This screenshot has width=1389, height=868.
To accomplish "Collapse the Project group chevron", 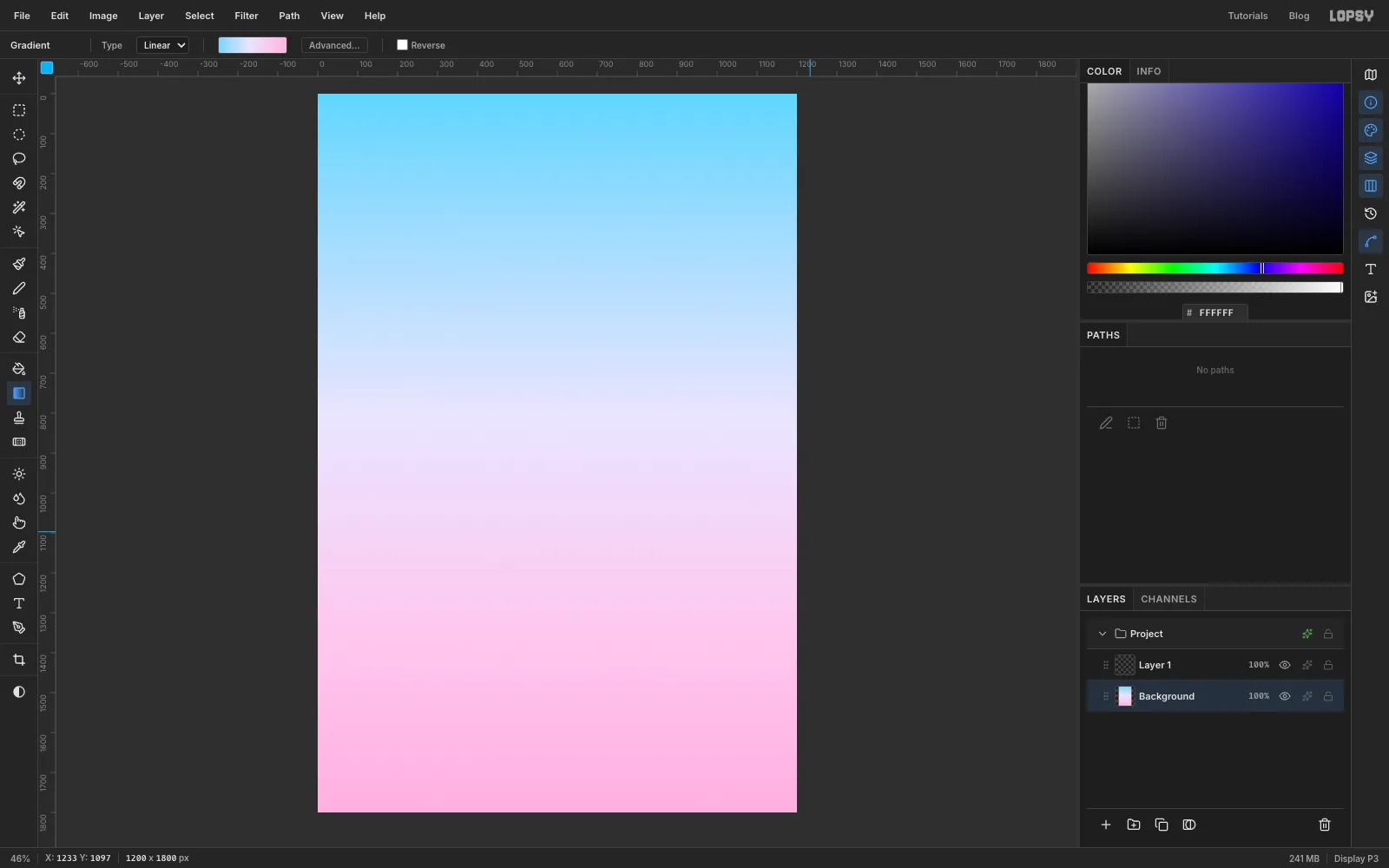I will point(1103,634).
